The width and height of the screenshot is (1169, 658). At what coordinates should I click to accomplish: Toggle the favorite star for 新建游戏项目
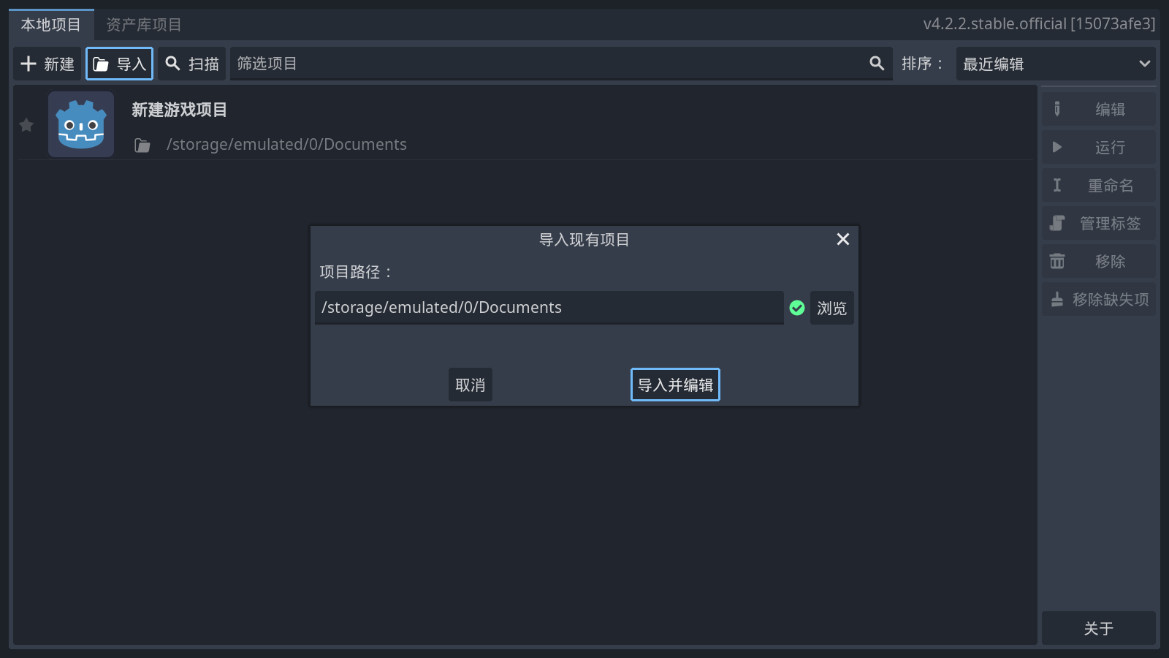pyautogui.click(x=27, y=125)
